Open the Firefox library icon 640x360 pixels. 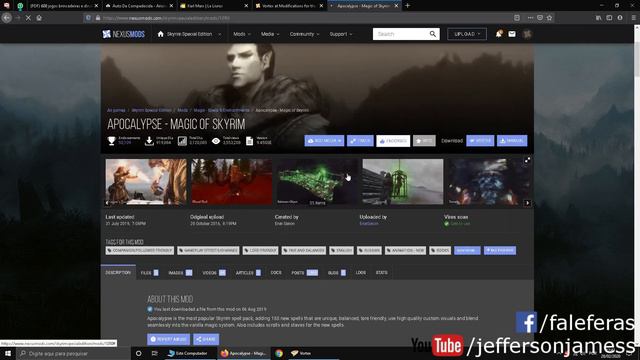click(x=598, y=18)
